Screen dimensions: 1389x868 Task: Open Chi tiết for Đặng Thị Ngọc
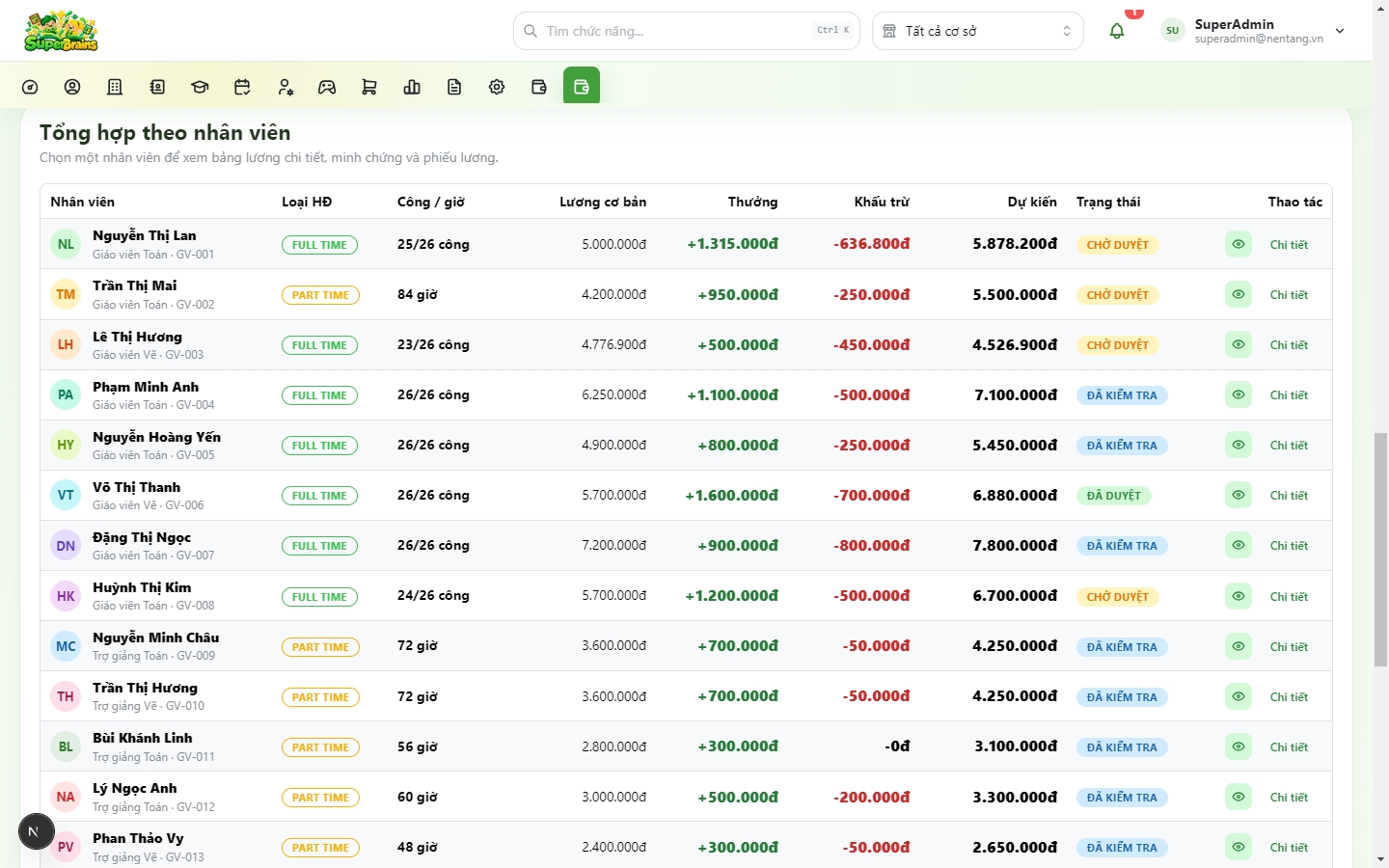coord(1289,546)
